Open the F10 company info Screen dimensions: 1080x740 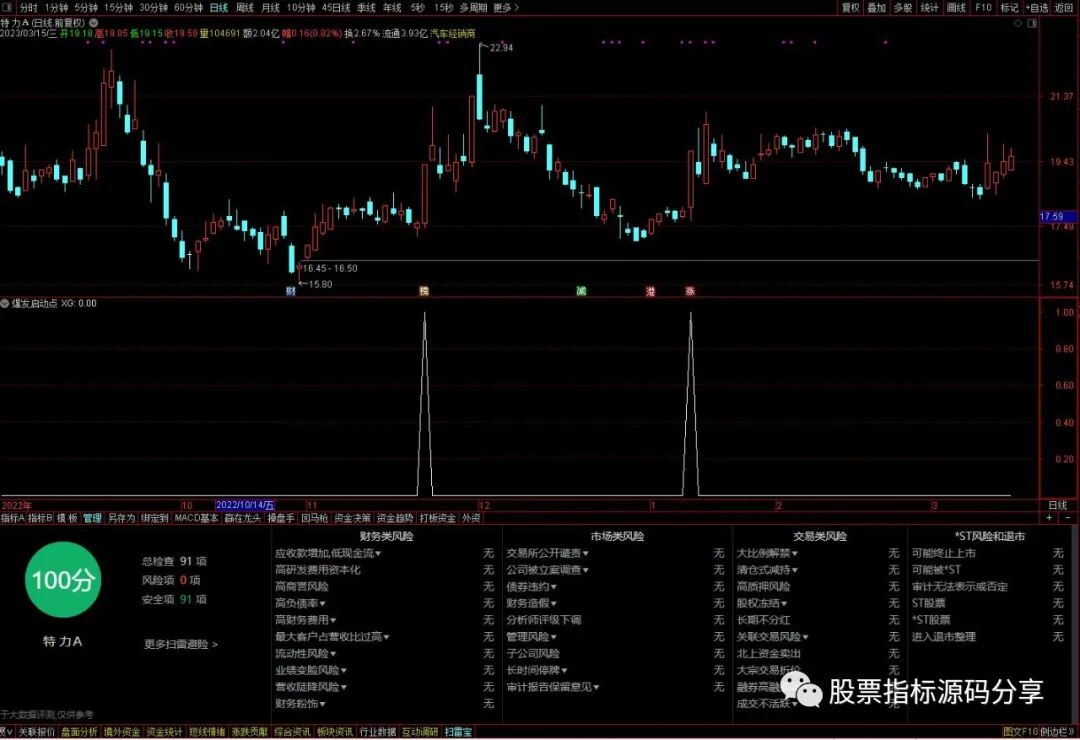(984, 8)
